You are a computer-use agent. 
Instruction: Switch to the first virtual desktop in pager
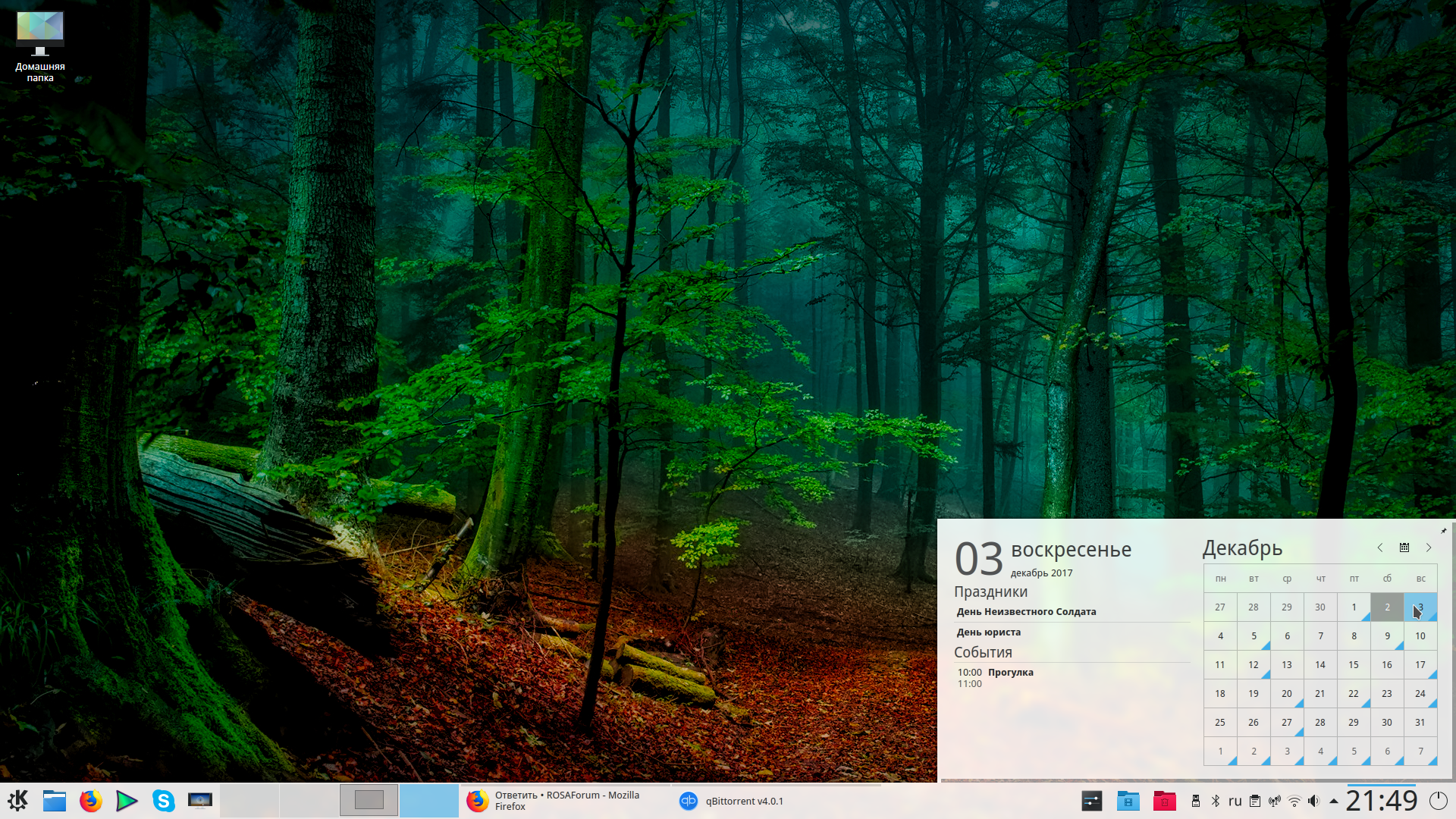(250, 800)
